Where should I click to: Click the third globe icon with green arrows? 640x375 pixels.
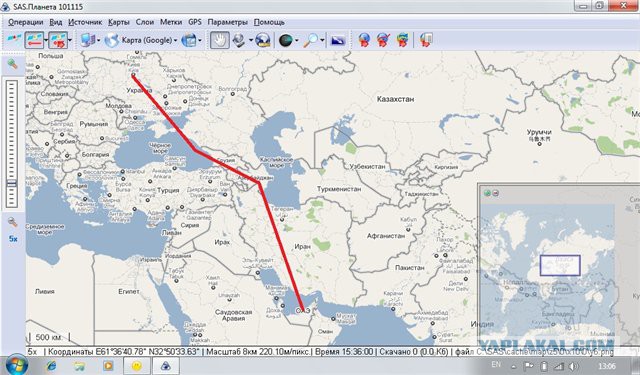402,40
